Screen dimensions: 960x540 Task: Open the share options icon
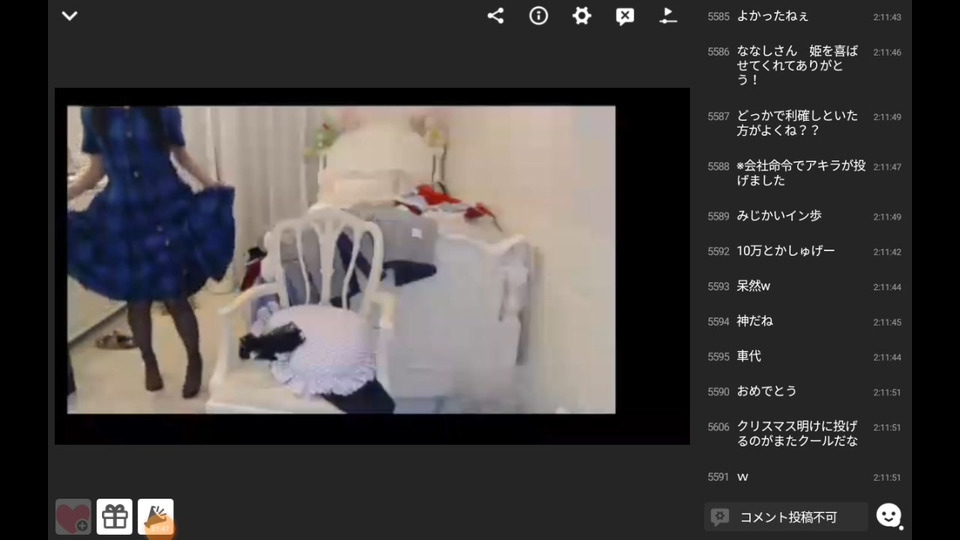tap(495, 16)
